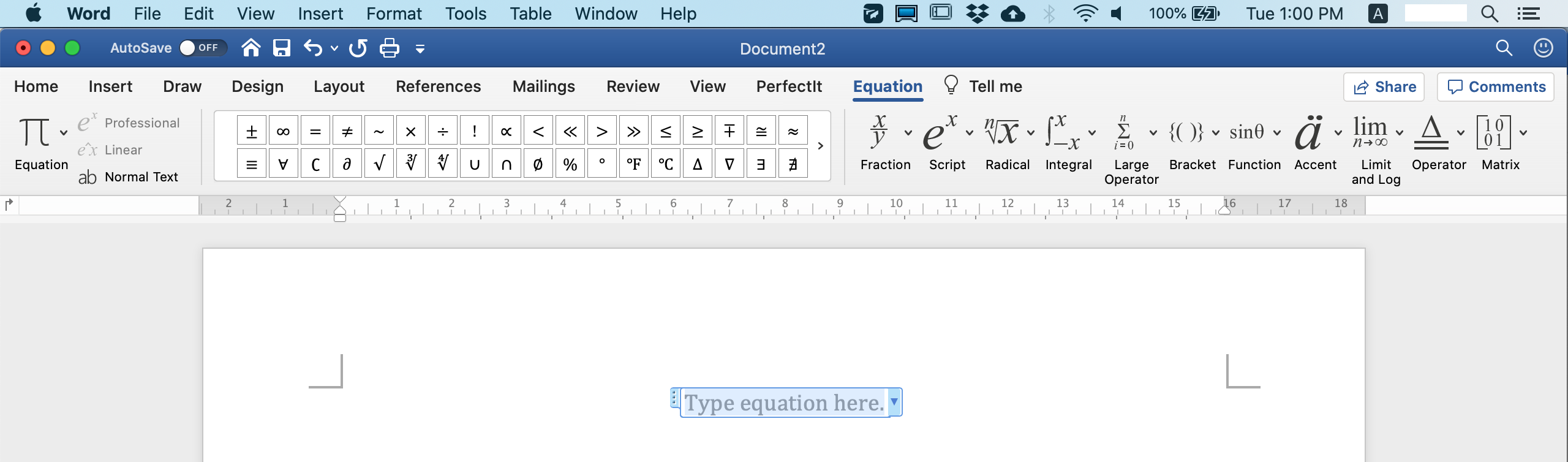Print the document using printer icon

coord(390,48)
